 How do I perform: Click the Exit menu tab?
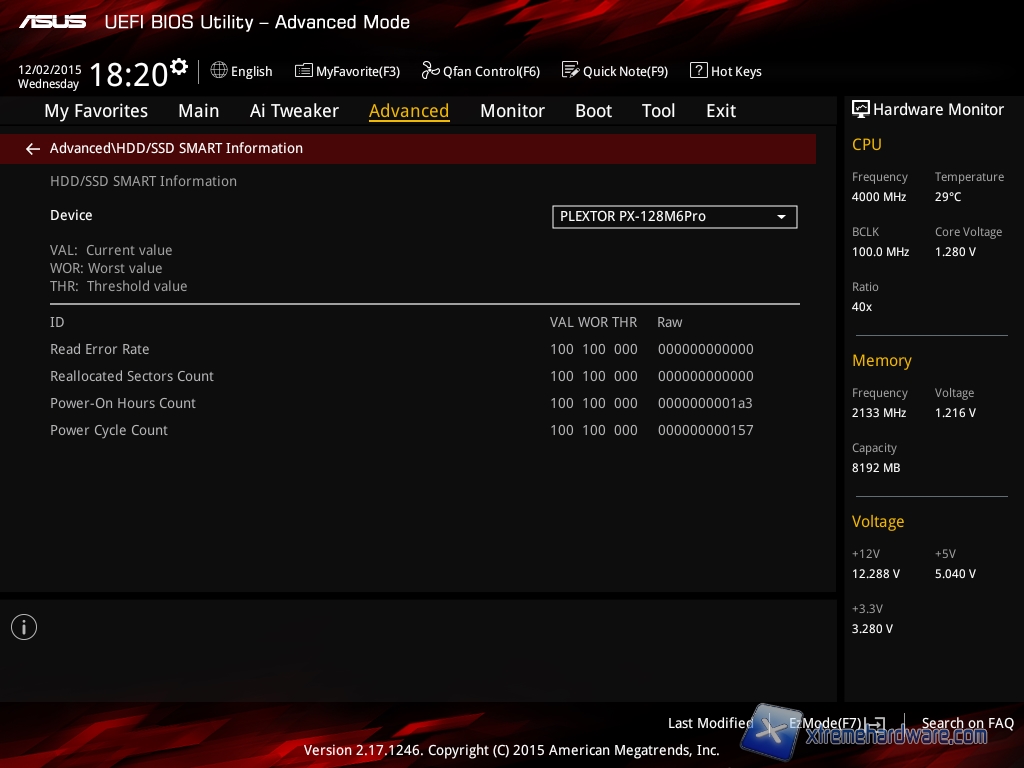tap(720, 111)
